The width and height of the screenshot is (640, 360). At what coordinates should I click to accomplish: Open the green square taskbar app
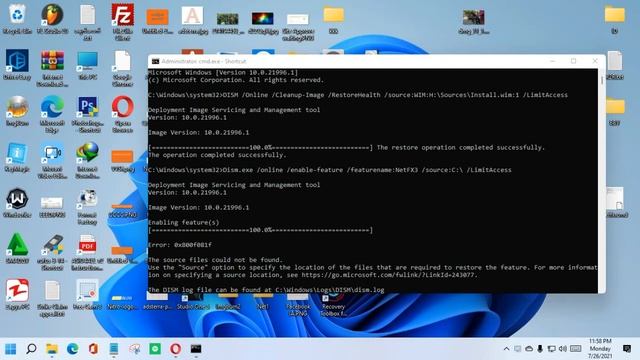(155, 349)
